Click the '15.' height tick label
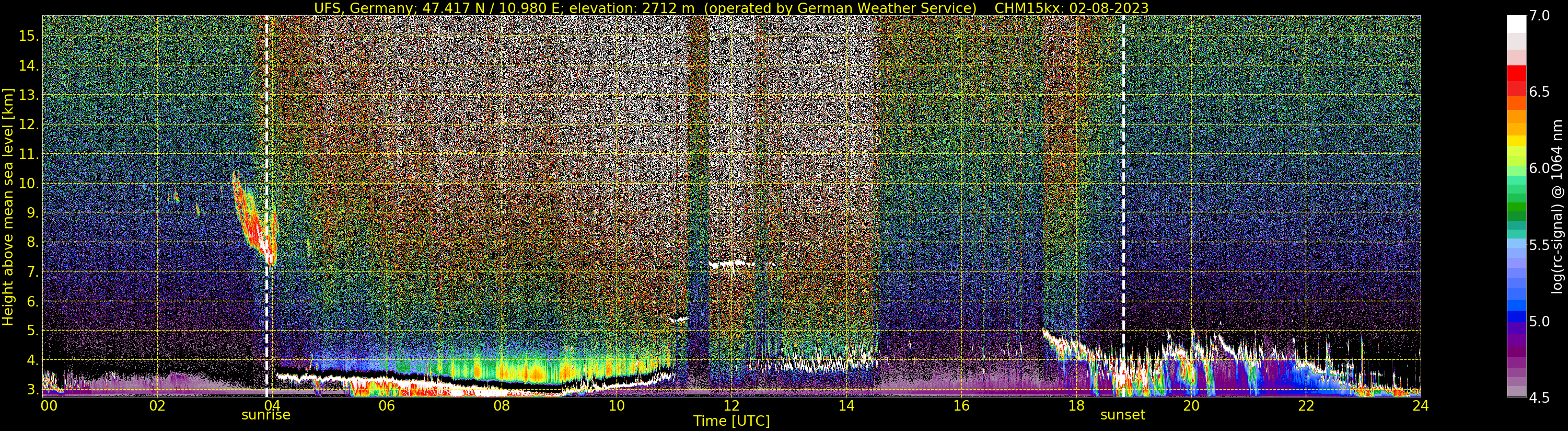This screenshot has height=431, width=1568. 29,36
